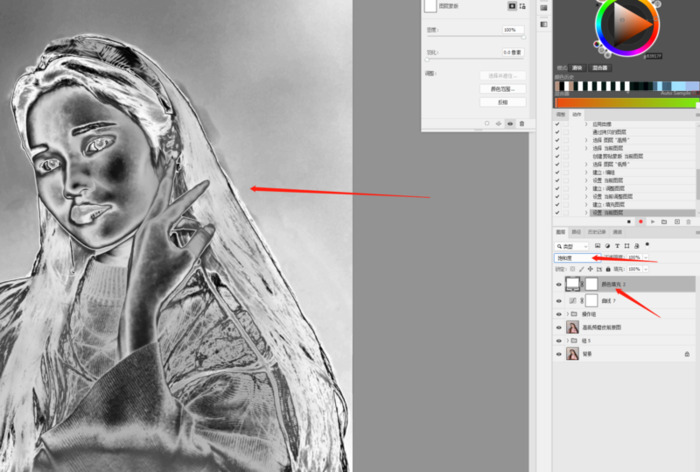Open the layer filter type dropdown
This screenshot has width=700, height=472.
click(572, 244)
